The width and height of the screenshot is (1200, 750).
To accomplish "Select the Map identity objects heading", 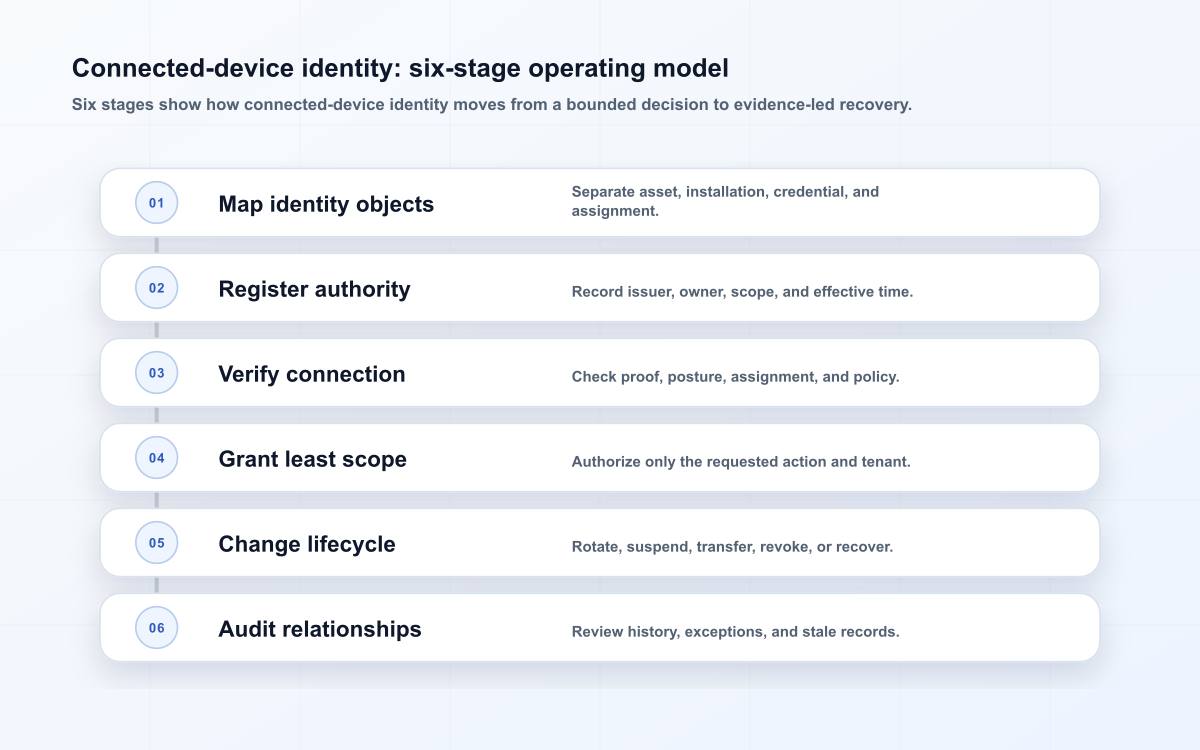I will (x=326, y=204).
